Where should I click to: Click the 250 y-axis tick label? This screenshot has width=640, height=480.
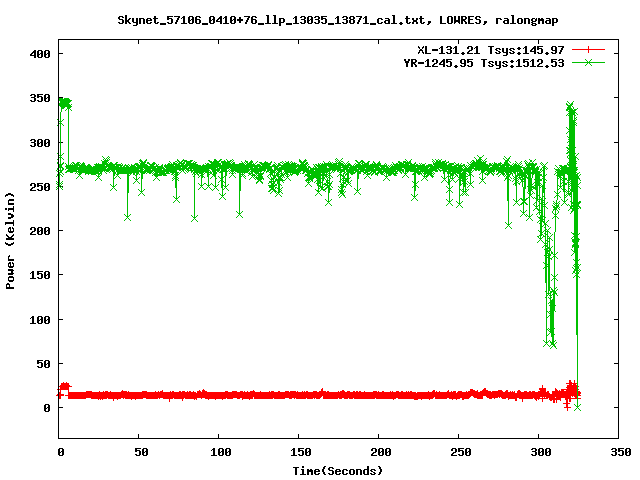coord(40,187)
